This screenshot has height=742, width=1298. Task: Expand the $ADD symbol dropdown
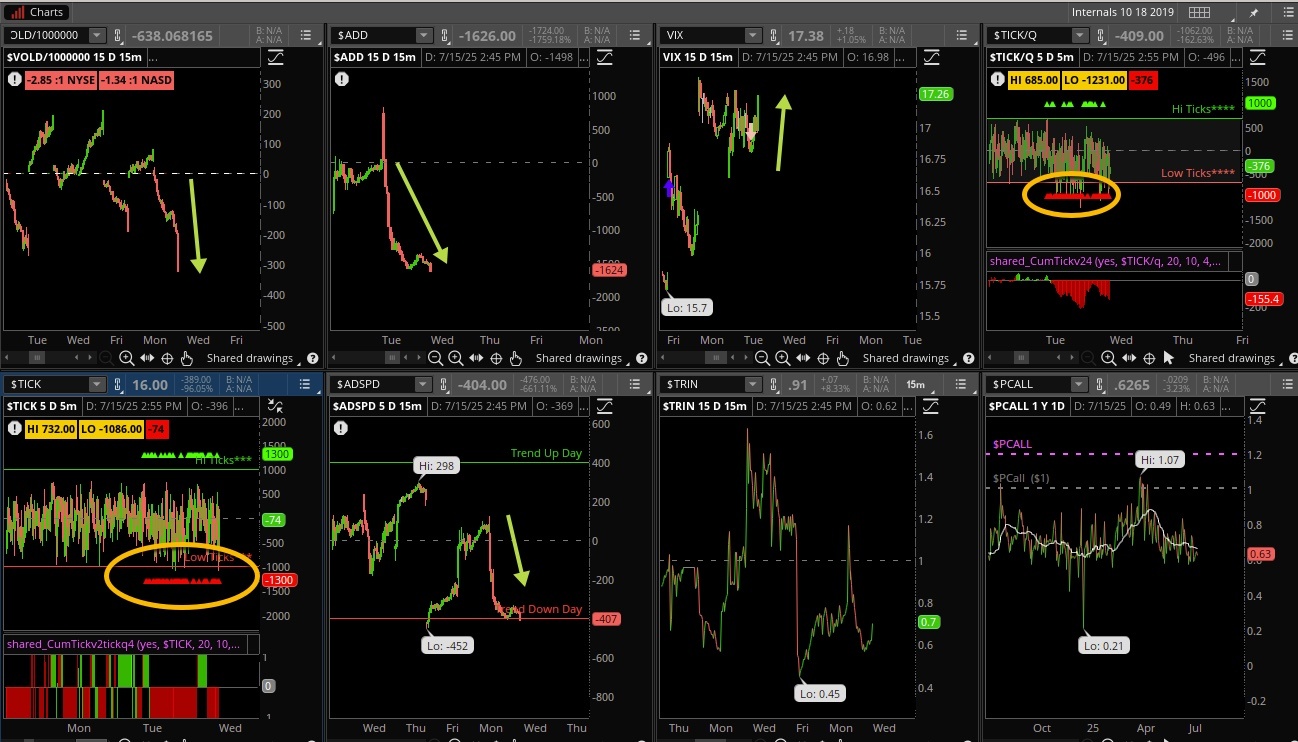(424, 36)
